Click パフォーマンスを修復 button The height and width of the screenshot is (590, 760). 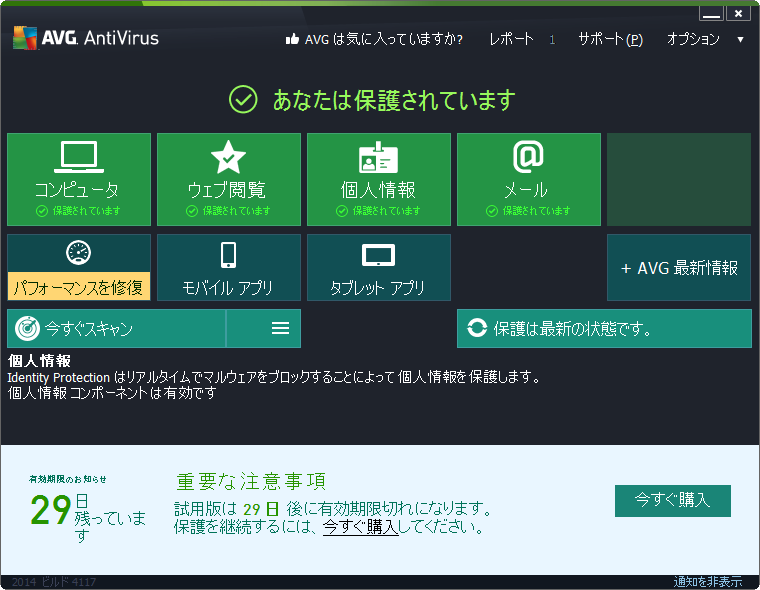pos(79,287)
